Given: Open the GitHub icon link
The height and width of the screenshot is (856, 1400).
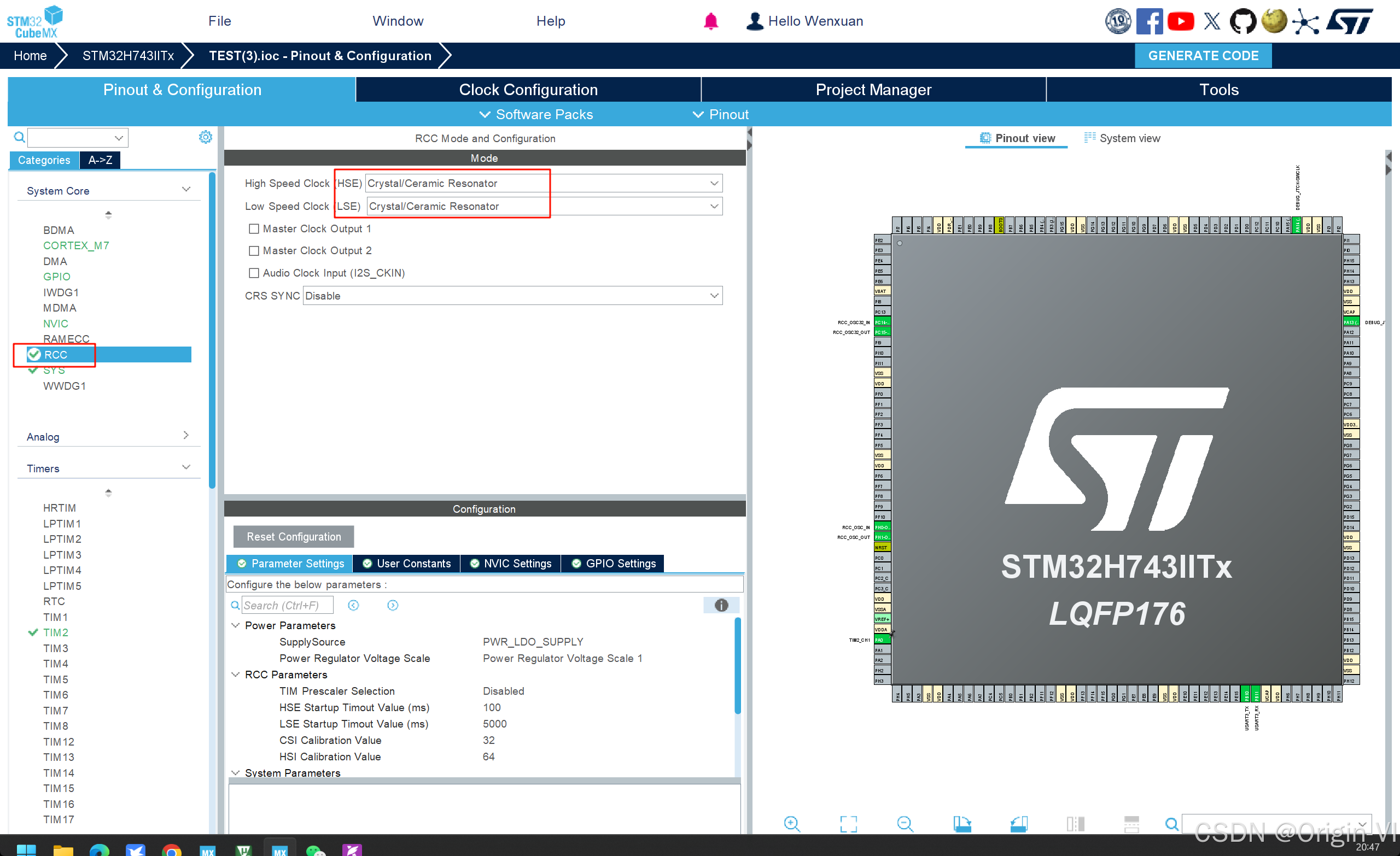Looking at the screenshot, I should [1242, 21].
